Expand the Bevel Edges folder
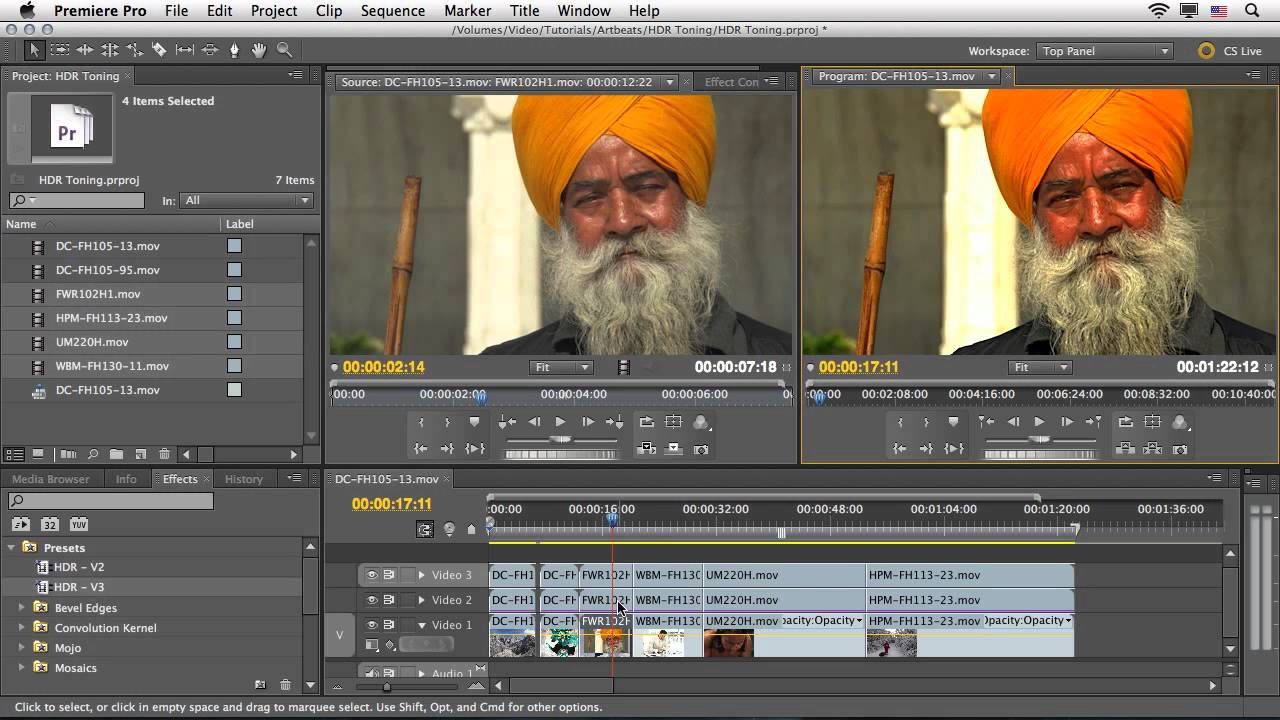Image resolution: width=1280 pixels, height=720 pixels. [22, 608]
